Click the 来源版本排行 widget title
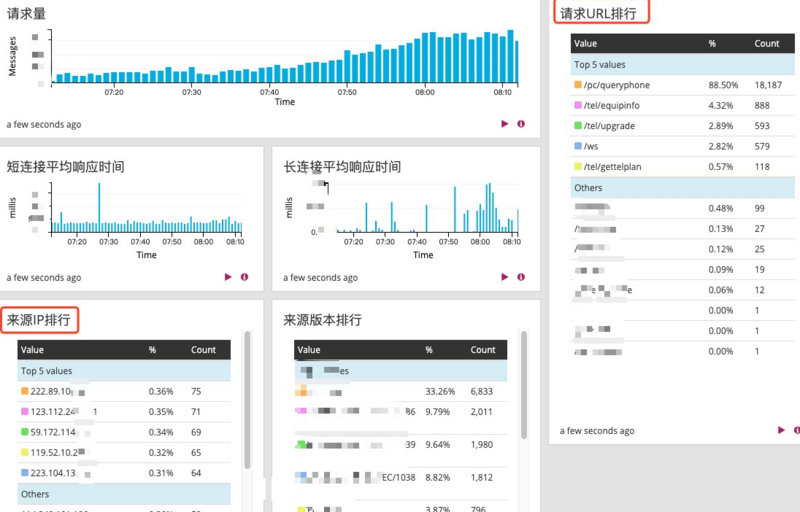 (322, 320)
